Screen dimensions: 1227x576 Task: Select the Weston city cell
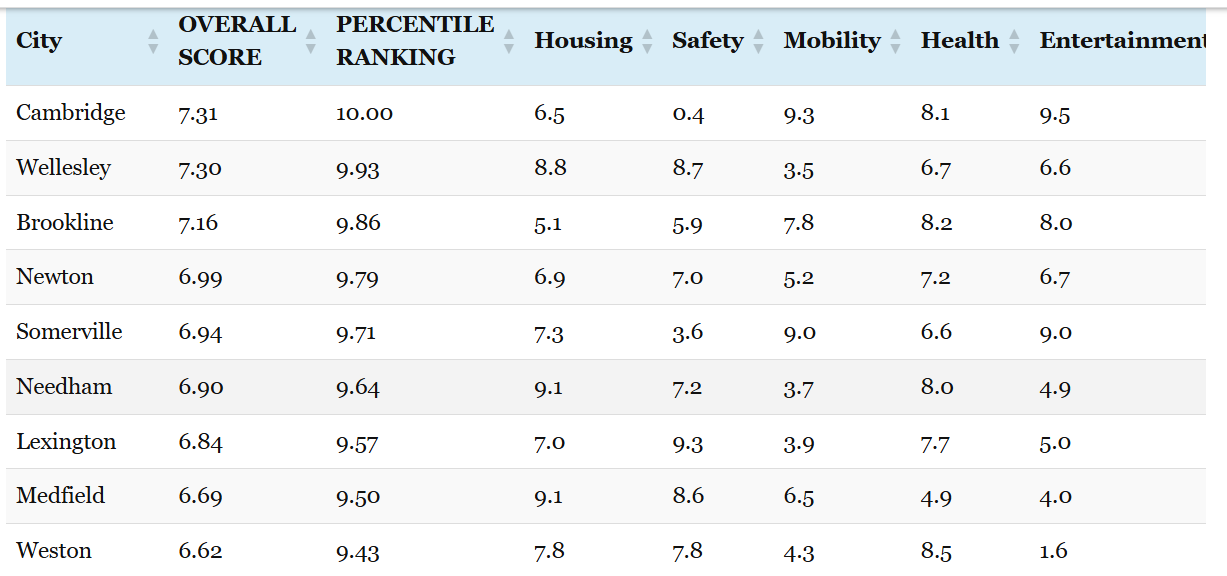click(x=54, y=551)
